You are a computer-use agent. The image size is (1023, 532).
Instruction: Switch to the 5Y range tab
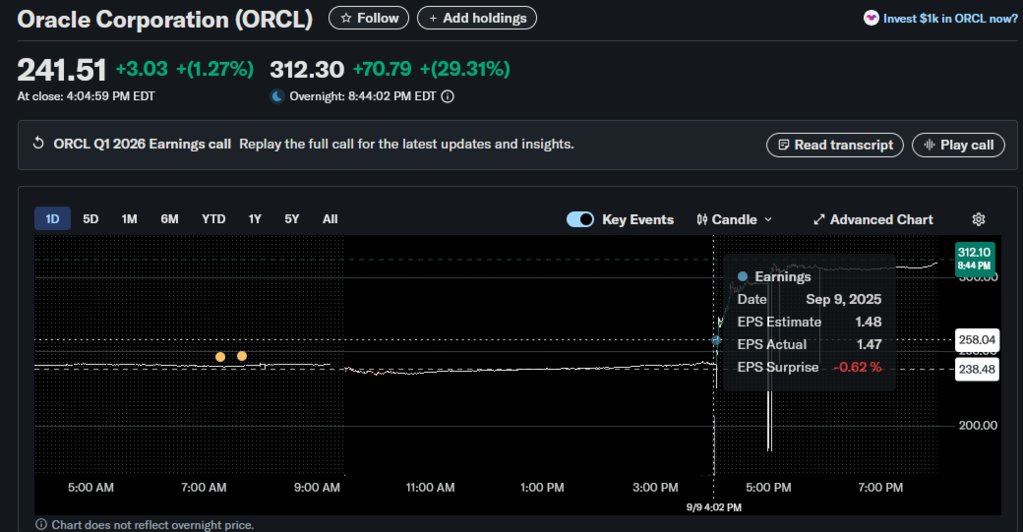coord(292,219)
